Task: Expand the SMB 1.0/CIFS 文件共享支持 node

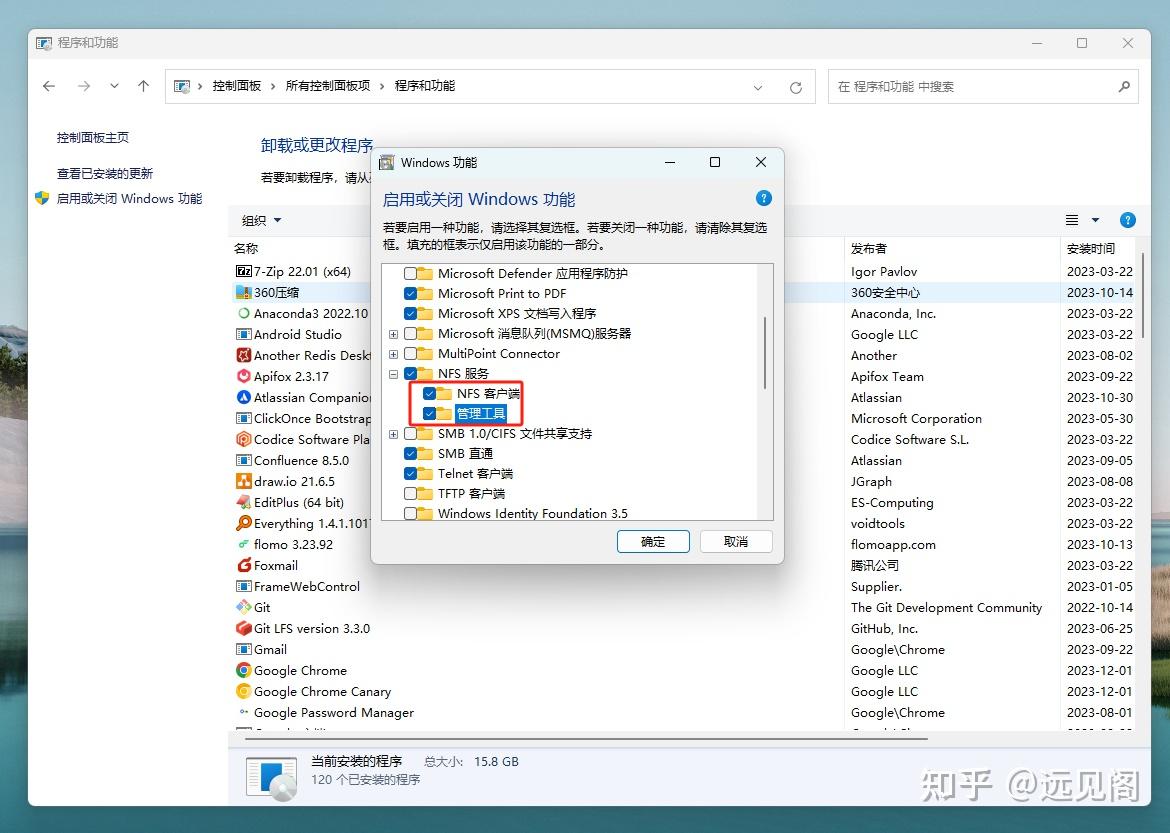Action: tap(392, 433)
